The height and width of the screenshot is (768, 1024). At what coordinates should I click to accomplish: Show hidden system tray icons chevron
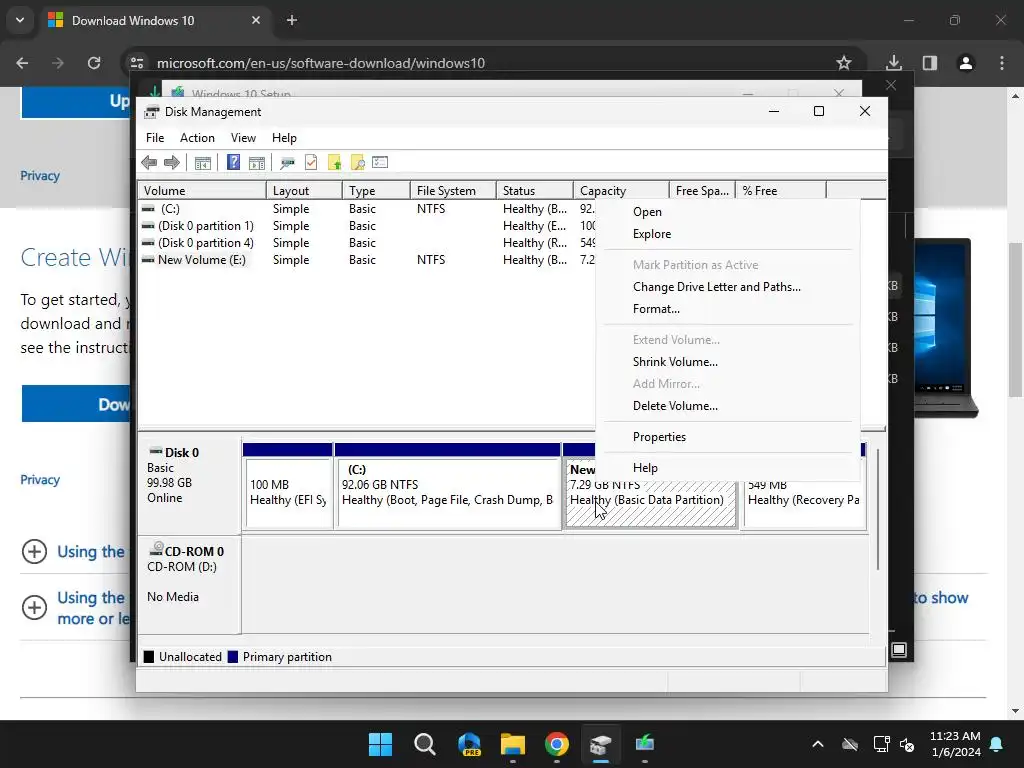pyautogui.click(x=818, y=744)
